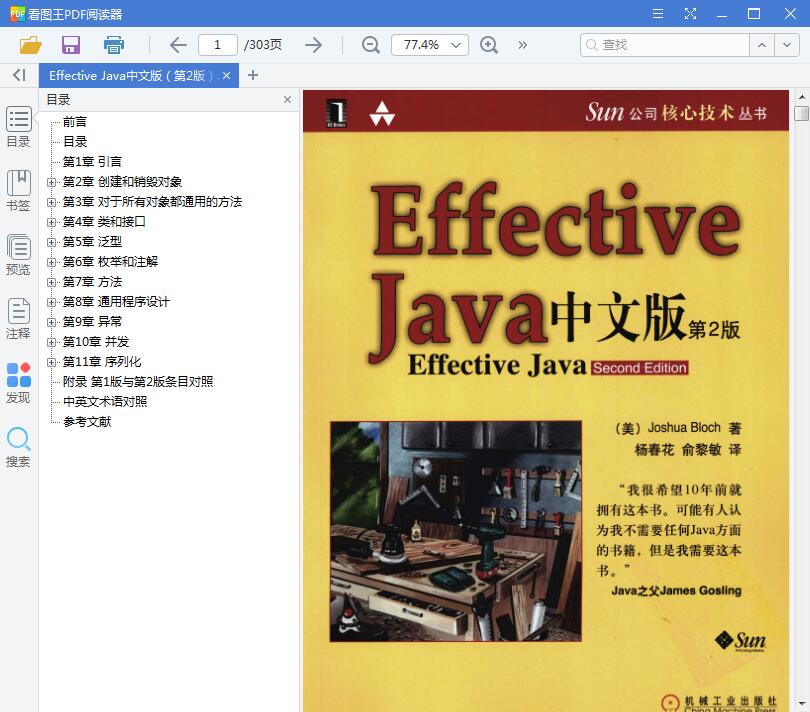Viewport: 810px width, 712px height.
Task: Add a new tab with plus
Action: tap(253, 75)
